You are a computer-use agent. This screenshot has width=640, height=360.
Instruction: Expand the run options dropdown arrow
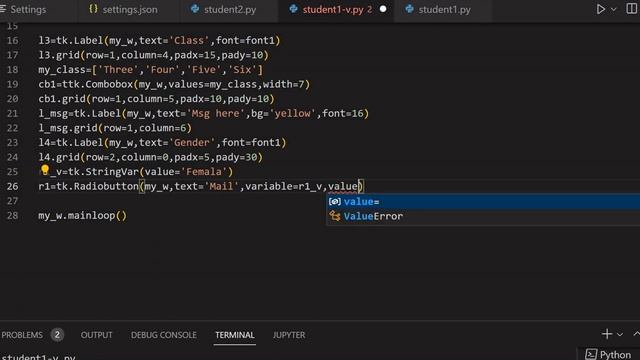pyautogui.click(x=613, y=9)
